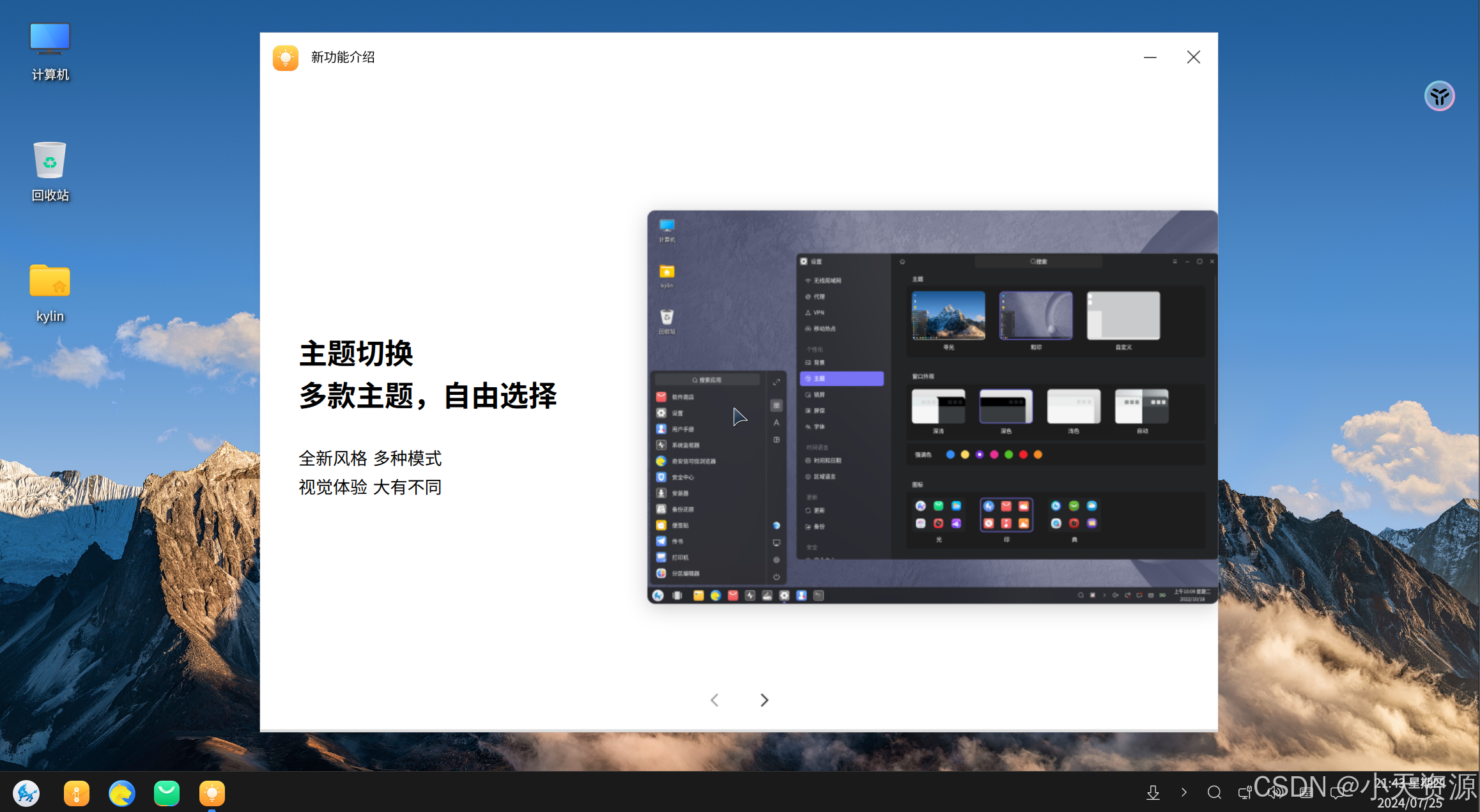Viewport: 1480px width, 812px height.
Task: Click the 视觉体验 大有不同 line
Action: [371, 487]
